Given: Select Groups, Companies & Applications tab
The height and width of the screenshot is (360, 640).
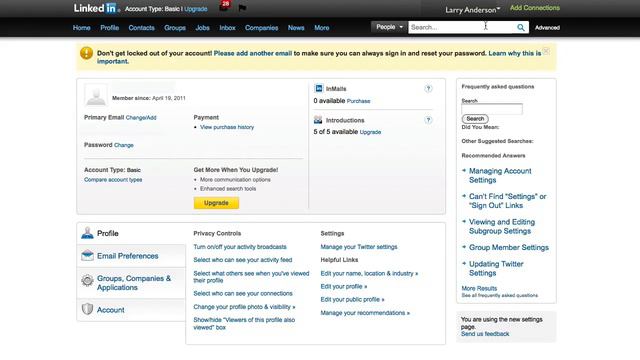Looking at the screenshot, I should [x=131, y=282].
